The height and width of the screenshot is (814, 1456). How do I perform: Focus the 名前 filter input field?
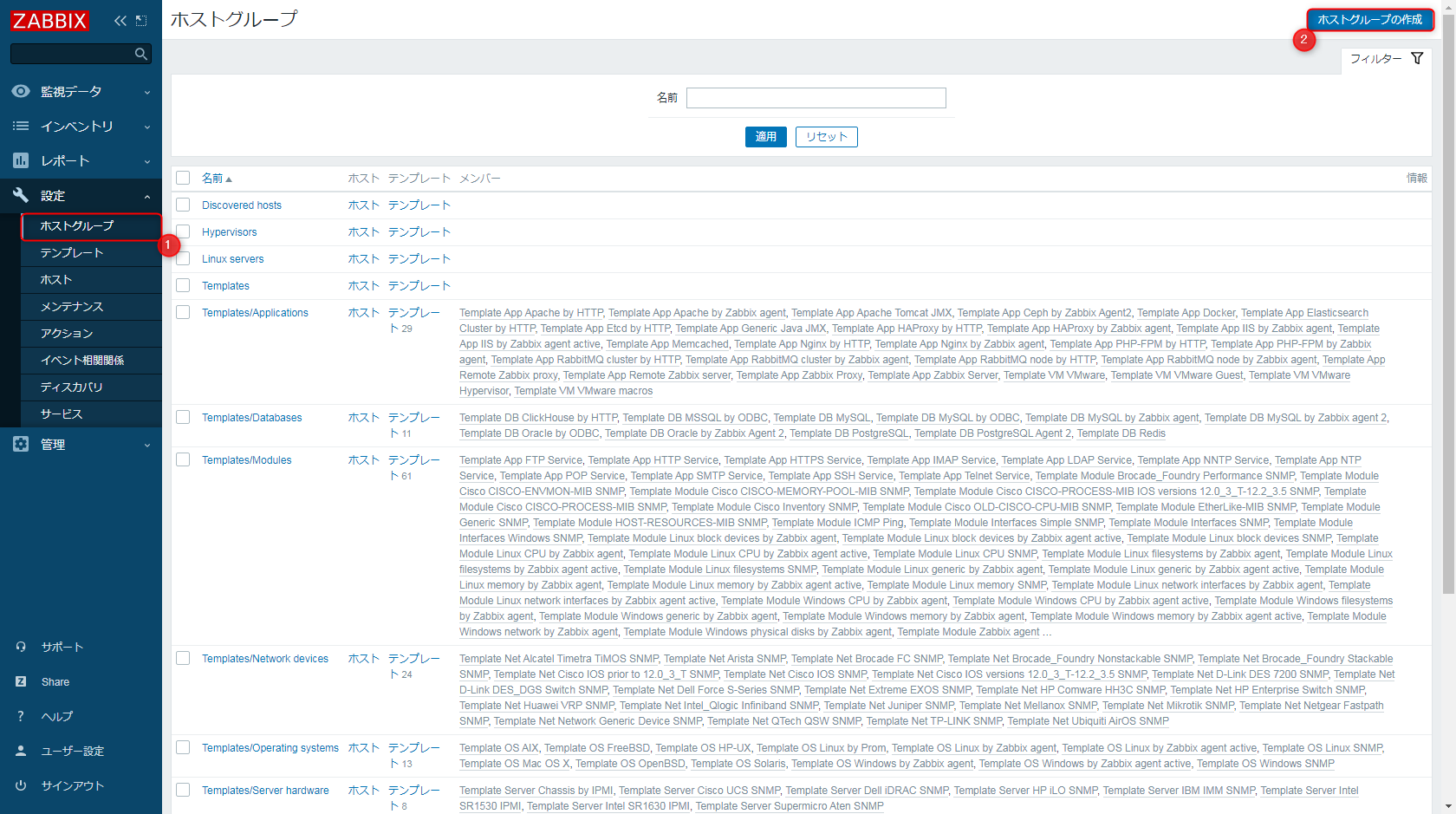click(816, 98)
